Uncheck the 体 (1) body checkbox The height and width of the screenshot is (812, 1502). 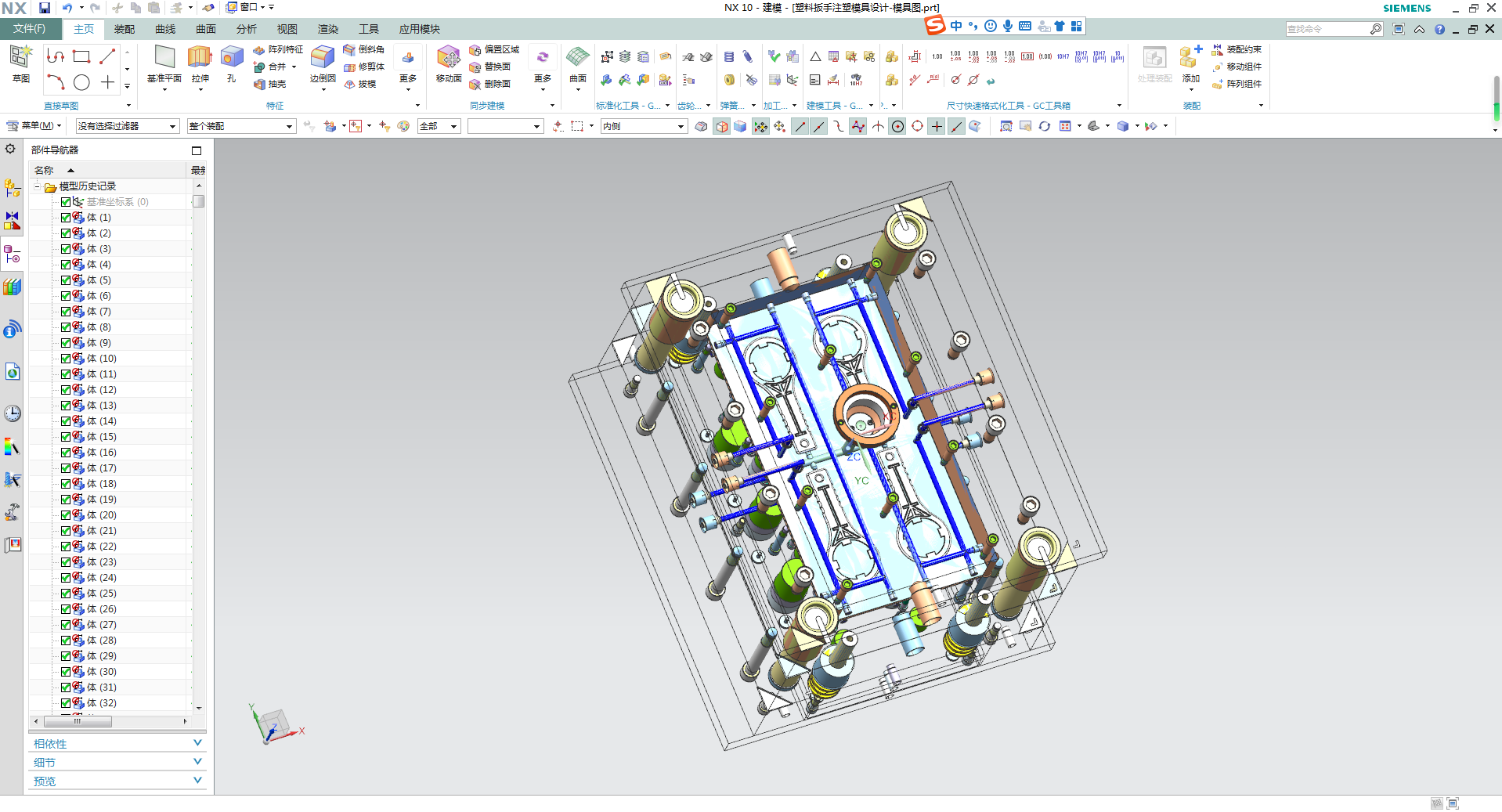click(x=66, y=218)
